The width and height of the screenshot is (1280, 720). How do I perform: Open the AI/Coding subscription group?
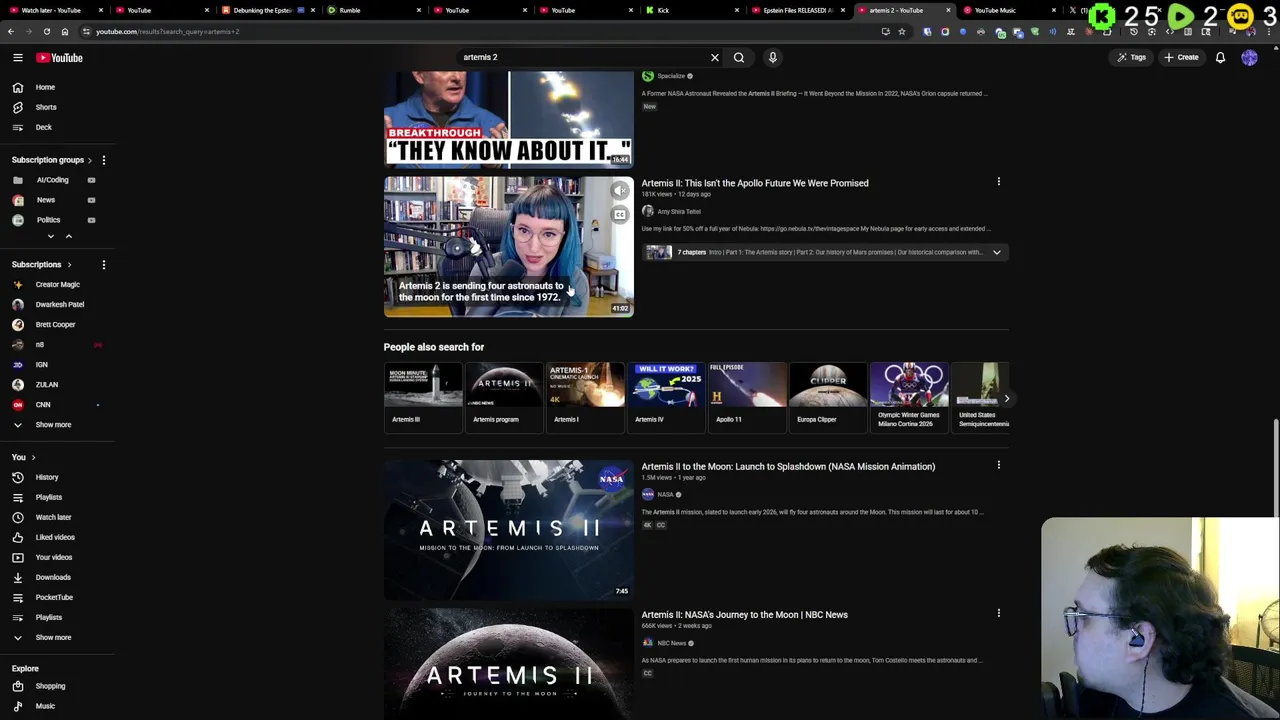pyautogui.click(x=52, y=180)
